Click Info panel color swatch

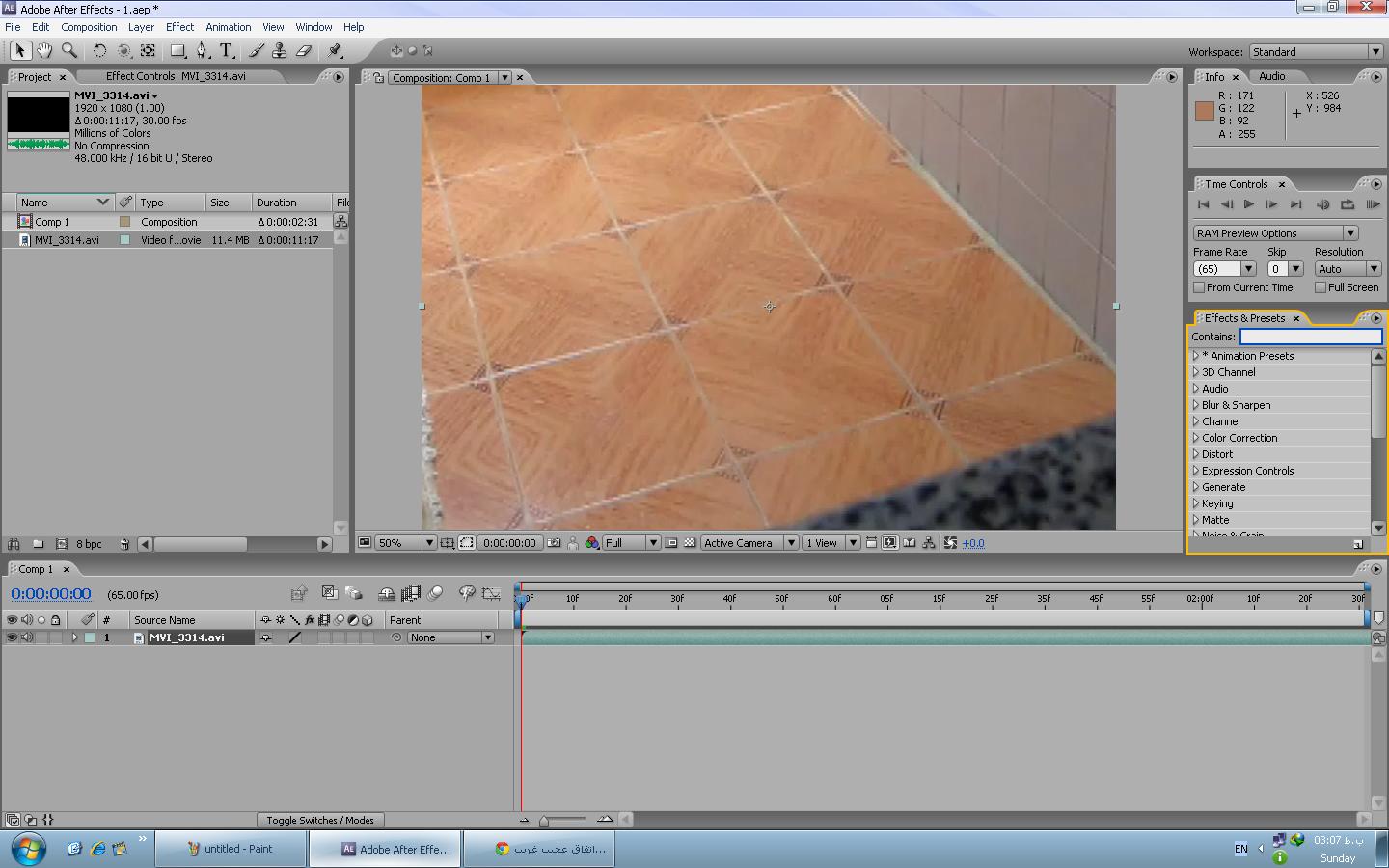click(x=1204, y=111)
